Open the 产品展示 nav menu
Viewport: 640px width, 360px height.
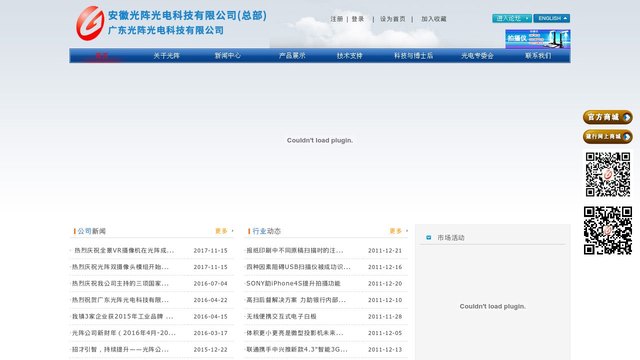click(x=292, y=56)
